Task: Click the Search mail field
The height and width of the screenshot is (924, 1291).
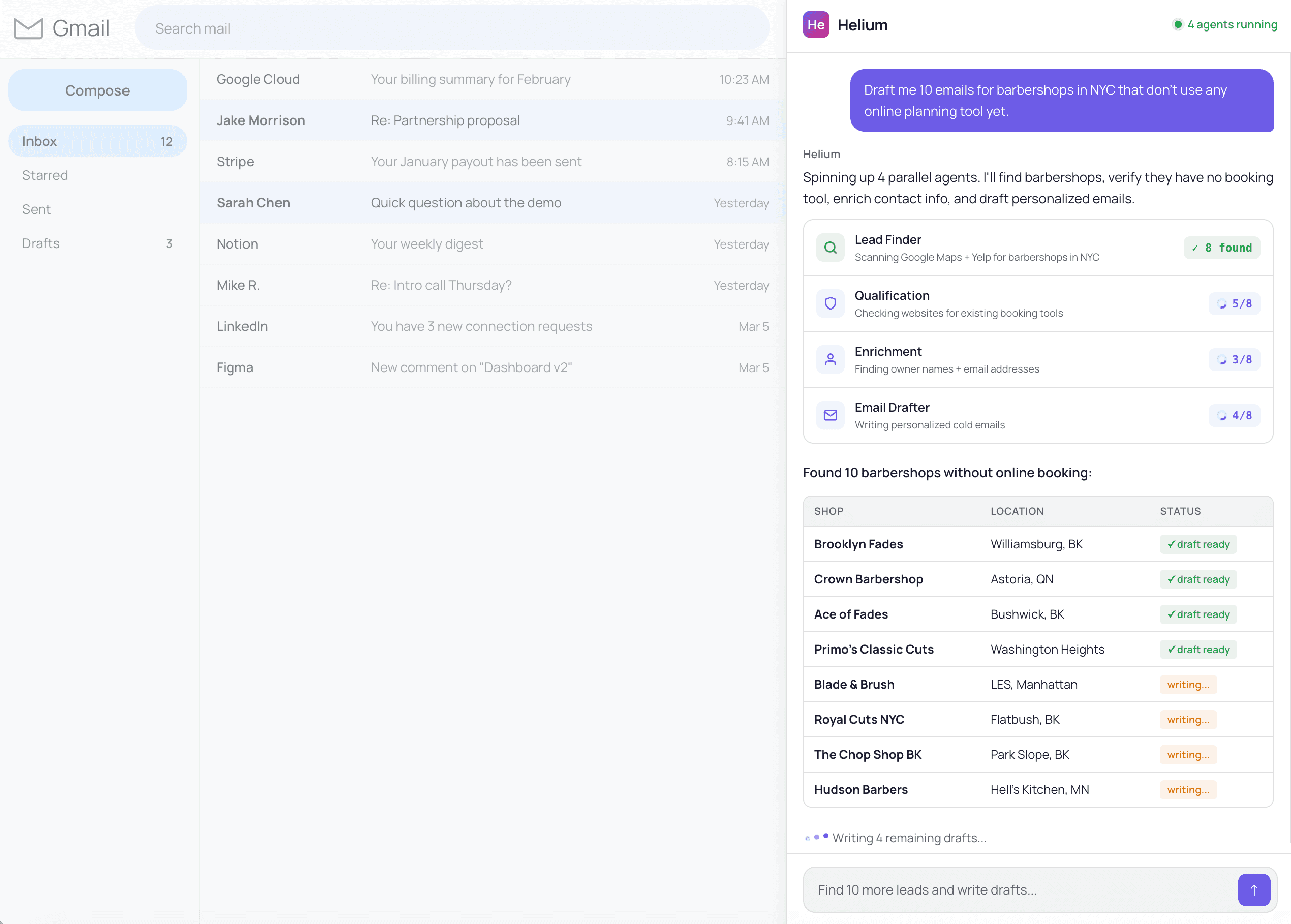Action: [452, 28]
